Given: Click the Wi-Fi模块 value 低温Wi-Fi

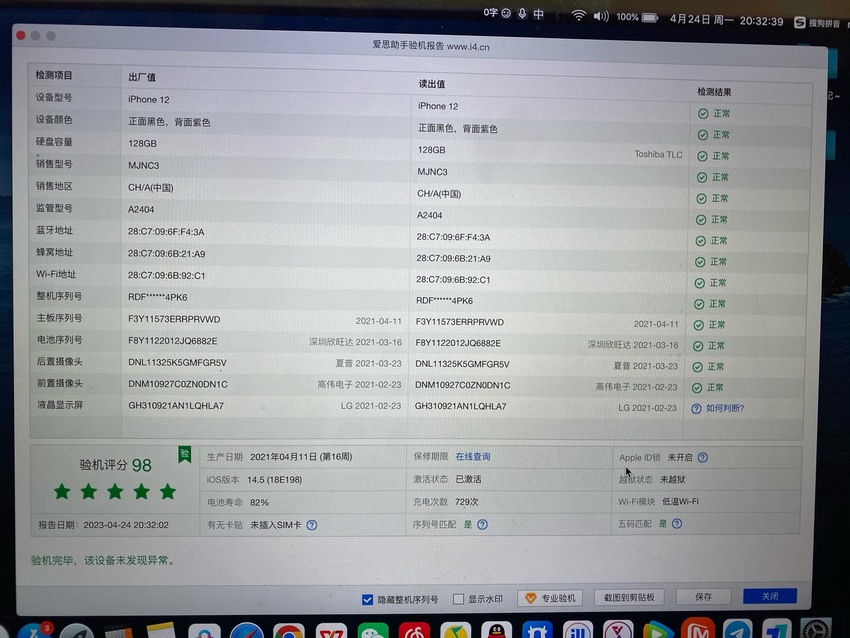Looking at the screenshot, I should click(x=680, y=501).
